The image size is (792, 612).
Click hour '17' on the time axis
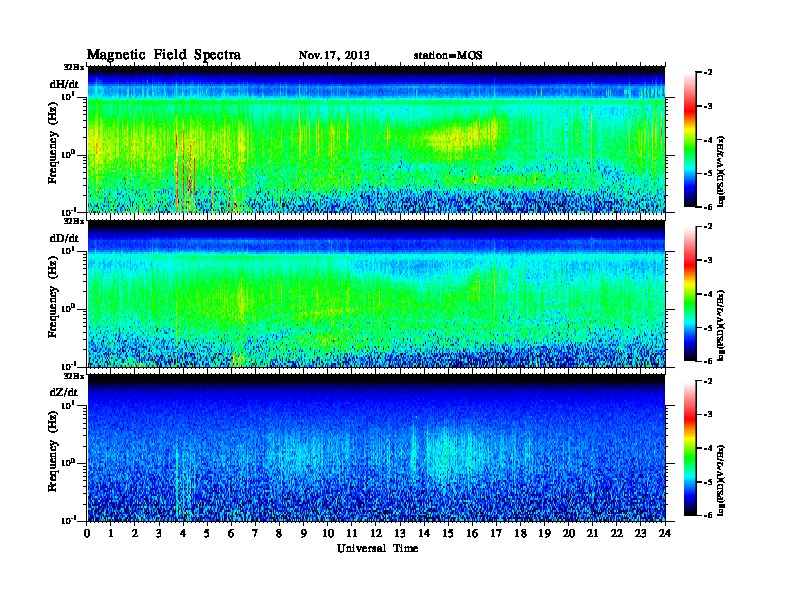coord(497,533)
